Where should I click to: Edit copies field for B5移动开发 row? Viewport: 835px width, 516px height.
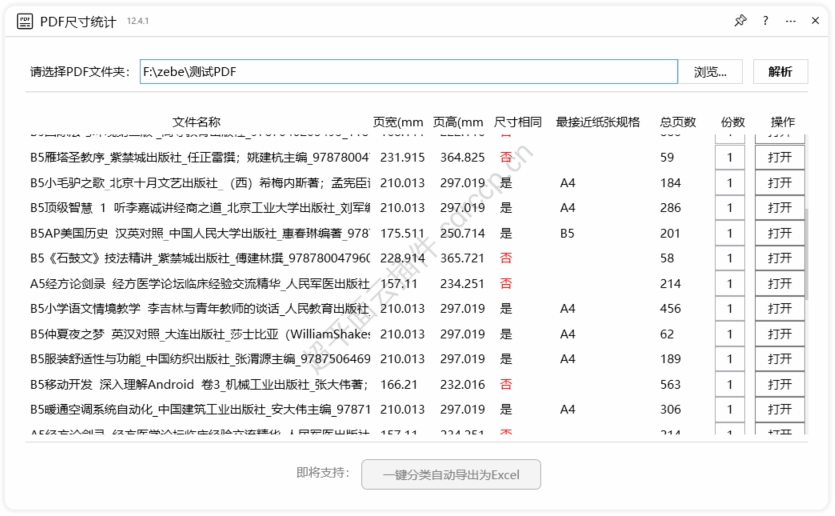pos(730,384)
